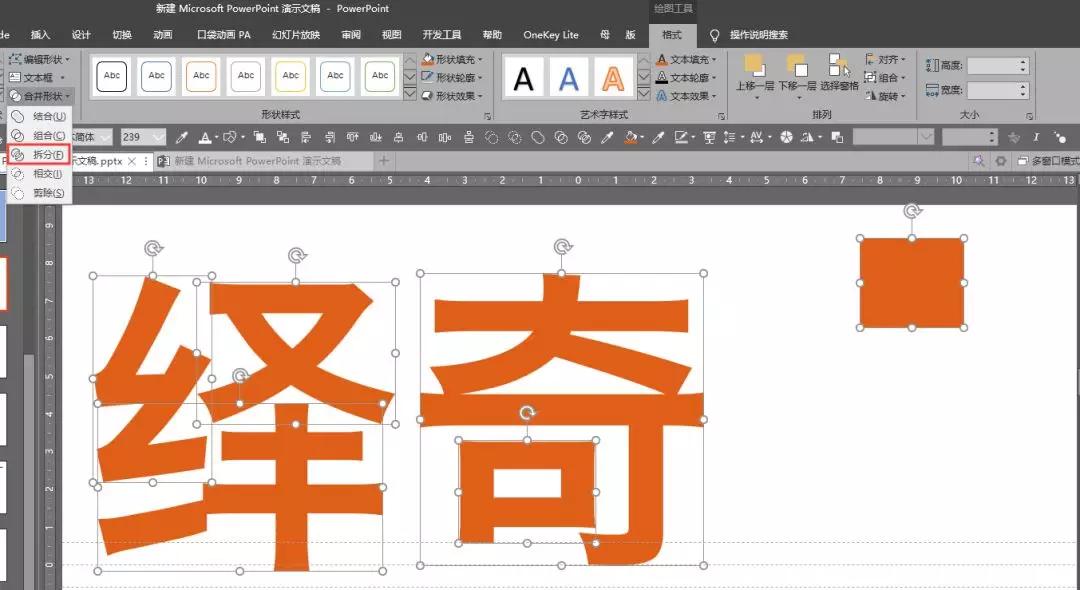Add a new document tab with plus button
1080x590 pixels.
click(384, 161)
